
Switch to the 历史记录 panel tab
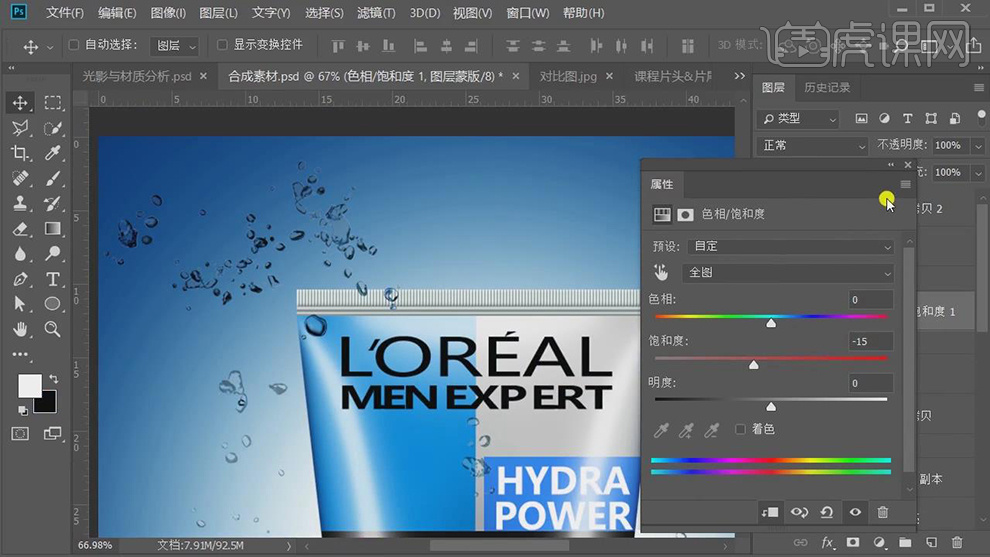coord(827,88)
